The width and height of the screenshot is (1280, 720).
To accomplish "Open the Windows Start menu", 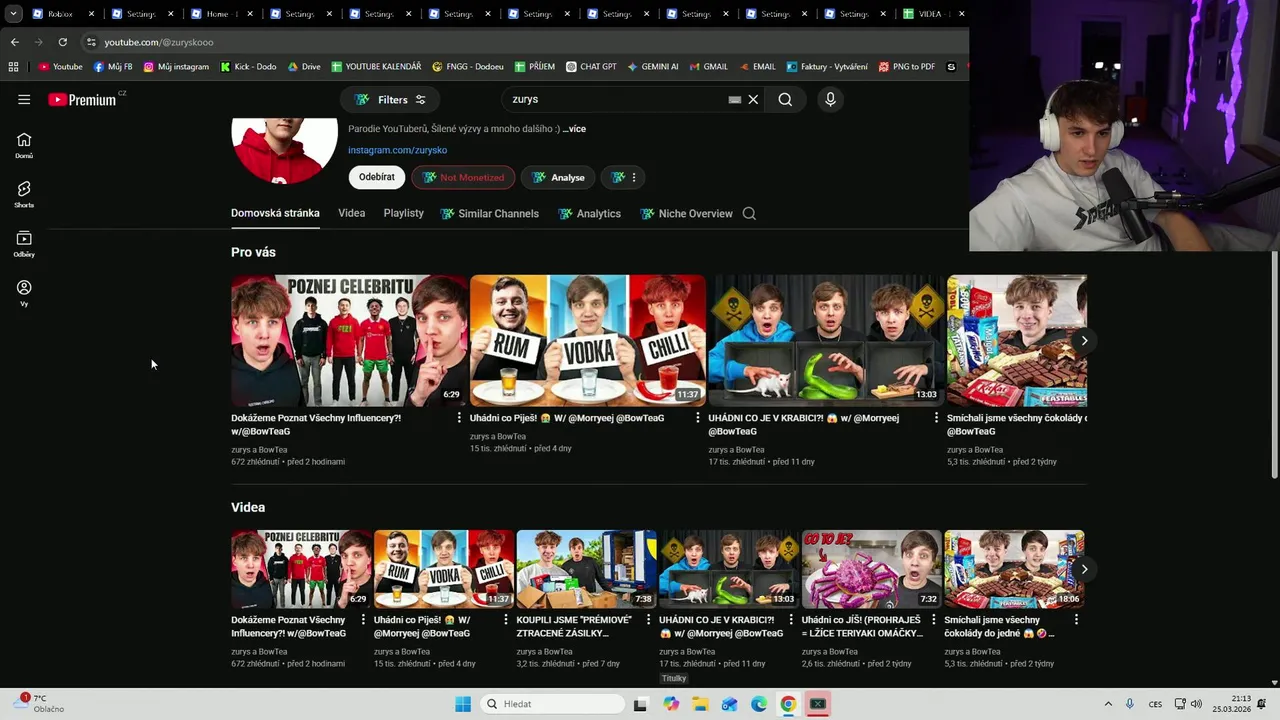I will 463,704.
